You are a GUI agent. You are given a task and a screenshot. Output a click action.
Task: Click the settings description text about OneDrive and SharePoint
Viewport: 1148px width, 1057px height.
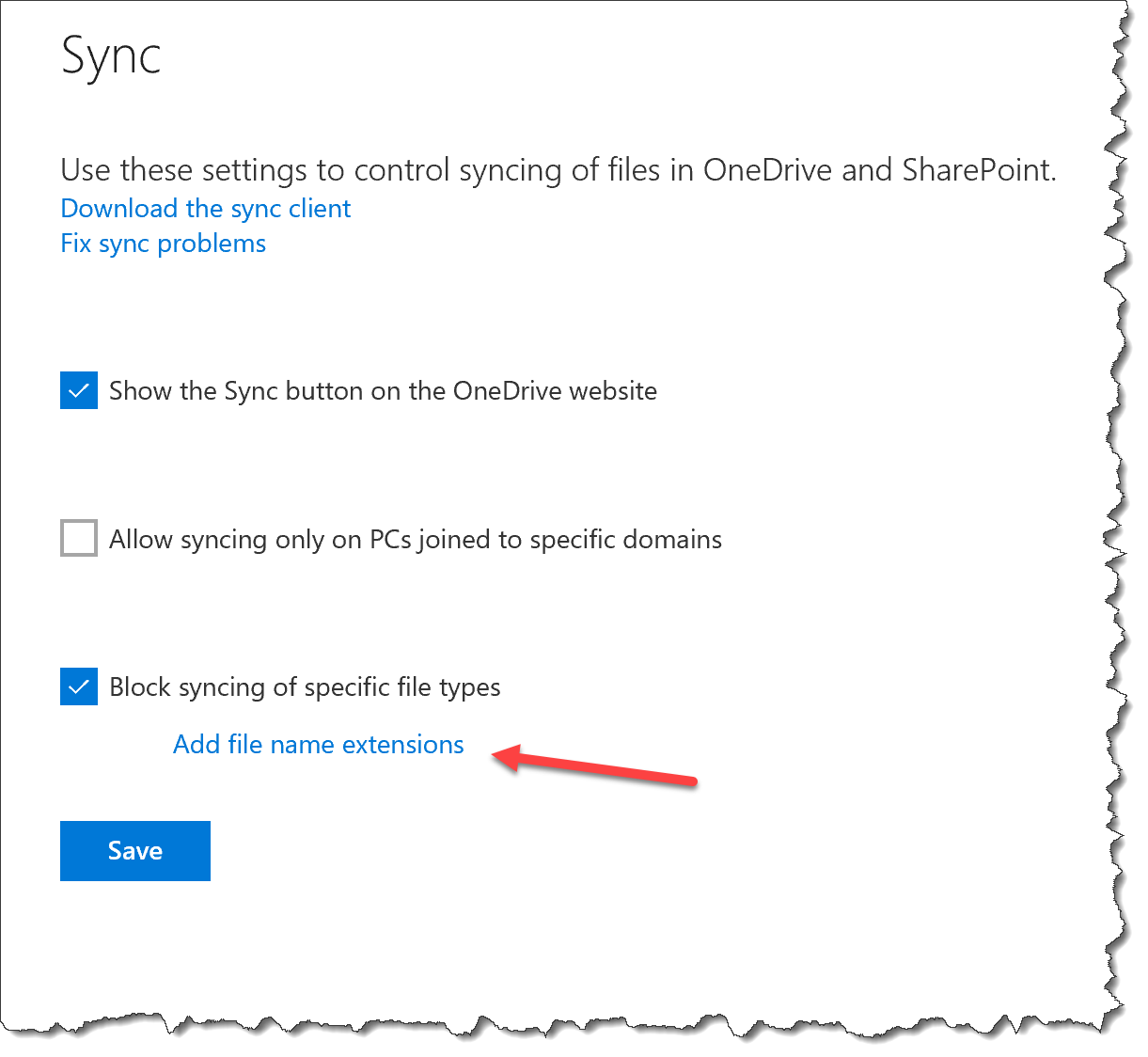pyautogui.click(x=558, y=170)
